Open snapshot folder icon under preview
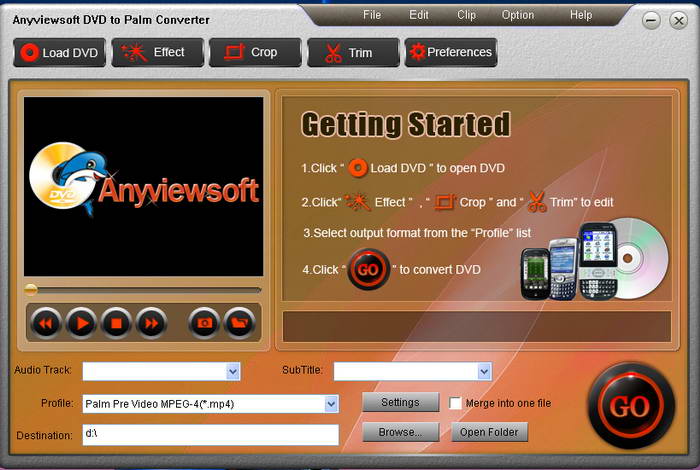 click(x=240, y=323)
